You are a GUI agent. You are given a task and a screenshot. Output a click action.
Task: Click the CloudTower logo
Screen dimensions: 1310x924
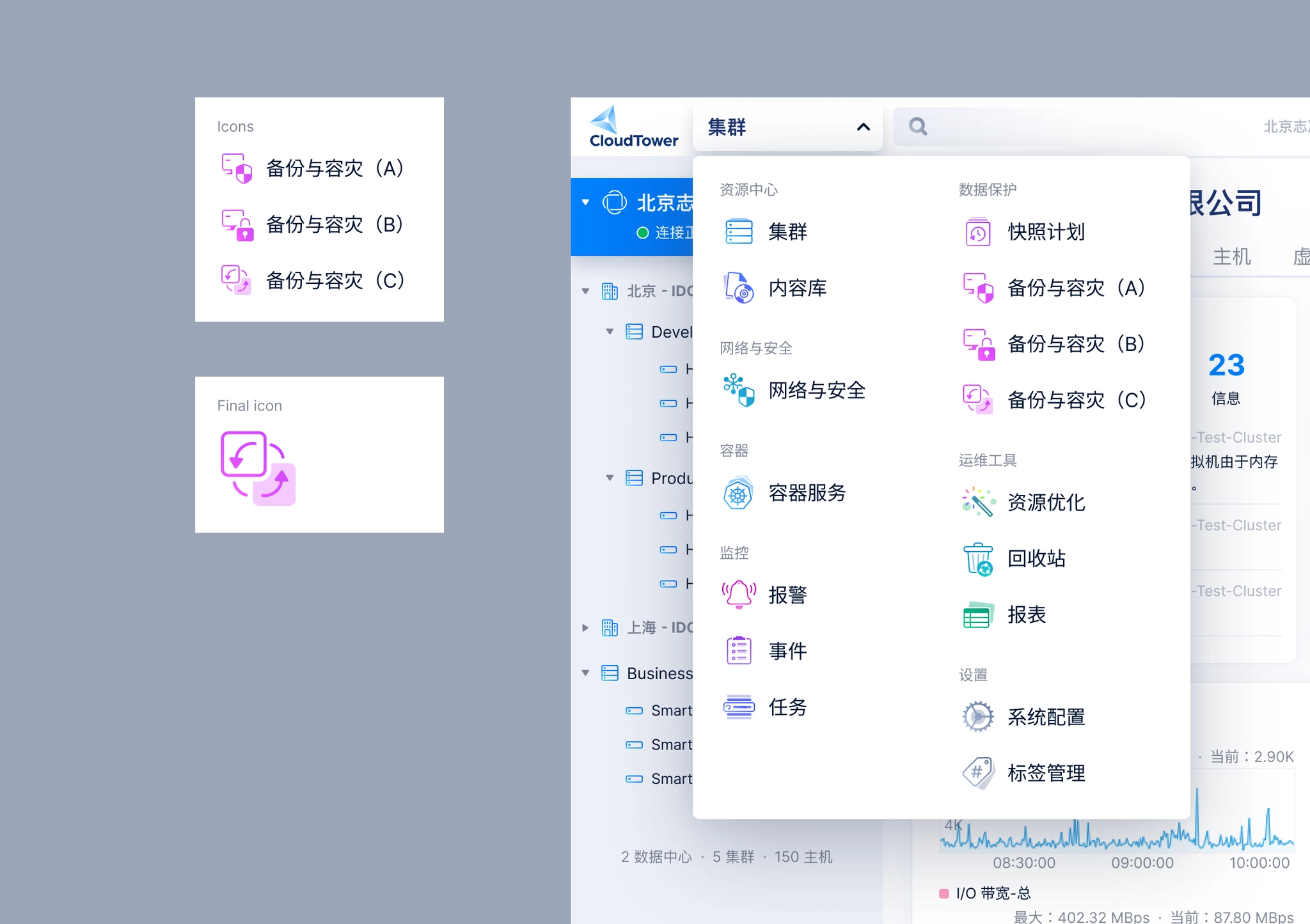(x=633, y=127)
